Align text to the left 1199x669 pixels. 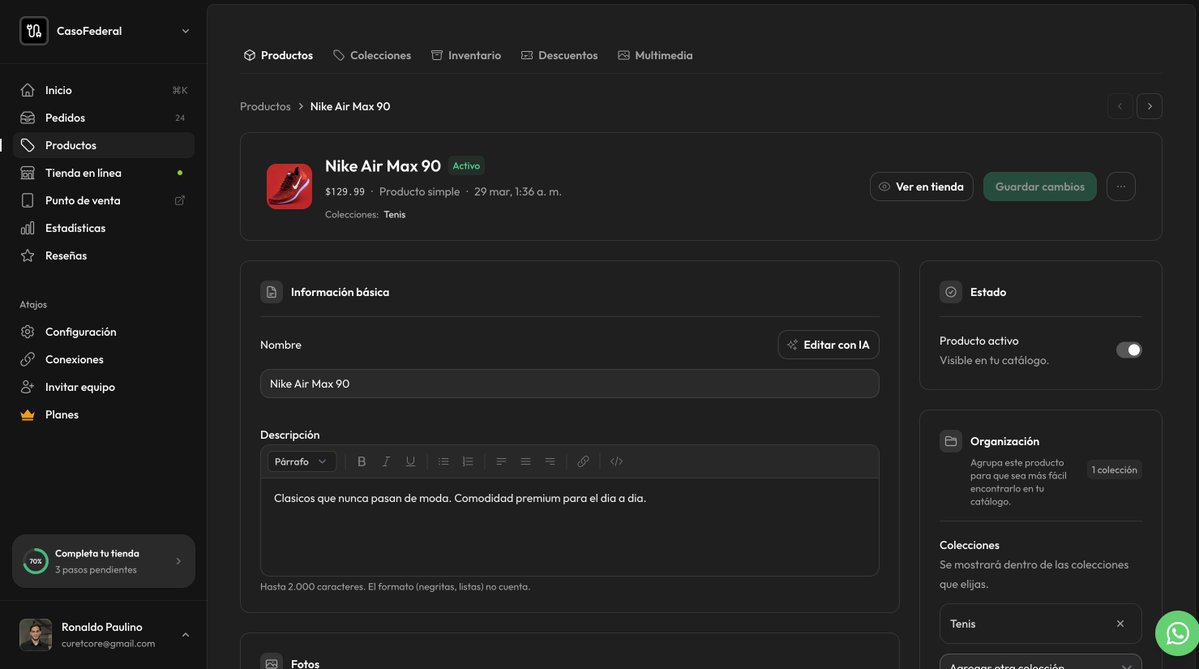tap(501, 462)
